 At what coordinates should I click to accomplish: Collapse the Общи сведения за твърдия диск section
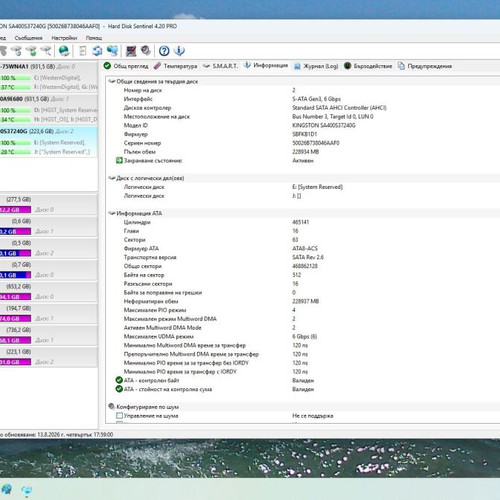(112, 81)
